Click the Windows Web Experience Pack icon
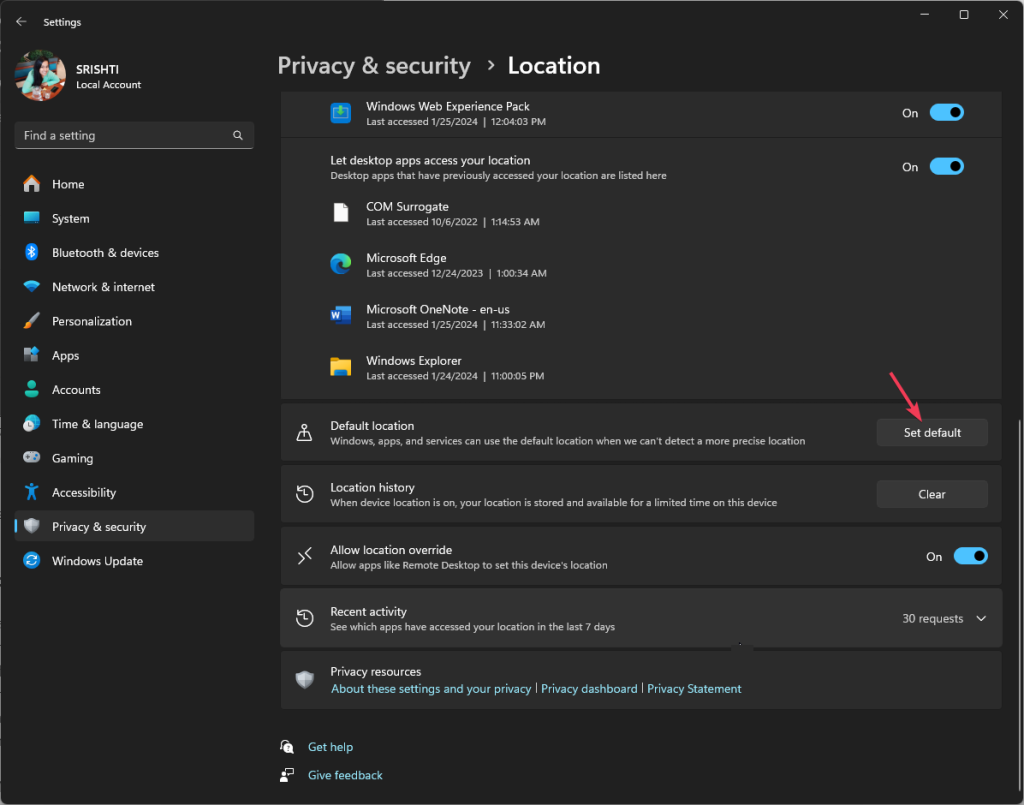 [x=341, y=113]
